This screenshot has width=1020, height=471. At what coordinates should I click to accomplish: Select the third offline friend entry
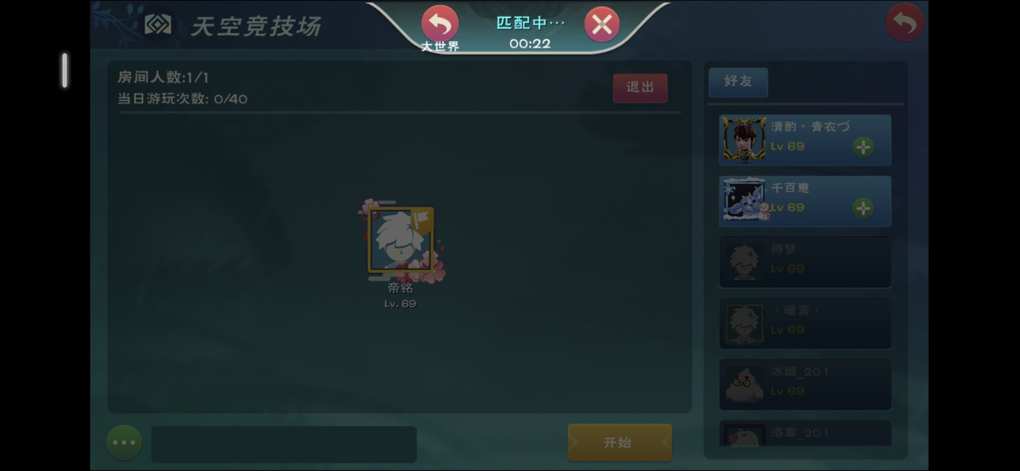[805, 262]
